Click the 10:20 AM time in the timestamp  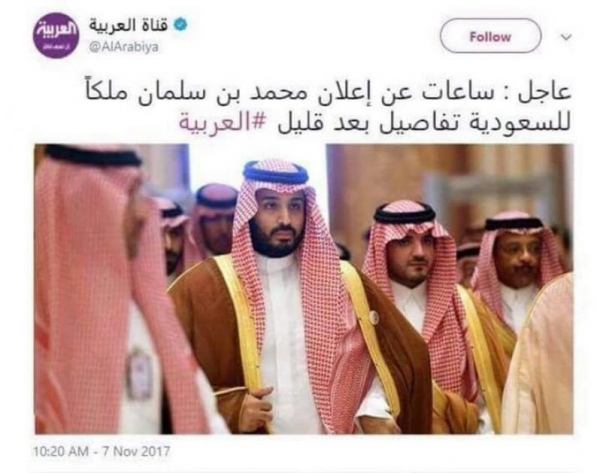coord(61,451)
